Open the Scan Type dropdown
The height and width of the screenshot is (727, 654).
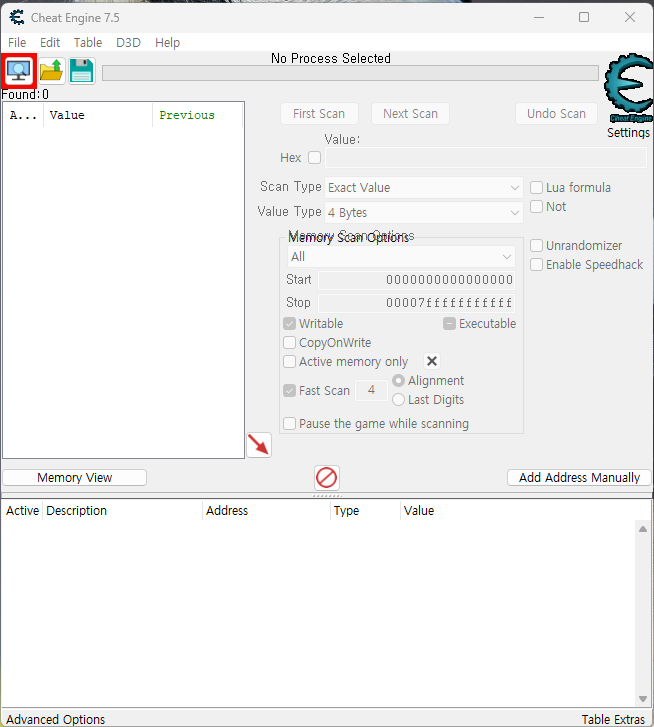coord(424,188)
